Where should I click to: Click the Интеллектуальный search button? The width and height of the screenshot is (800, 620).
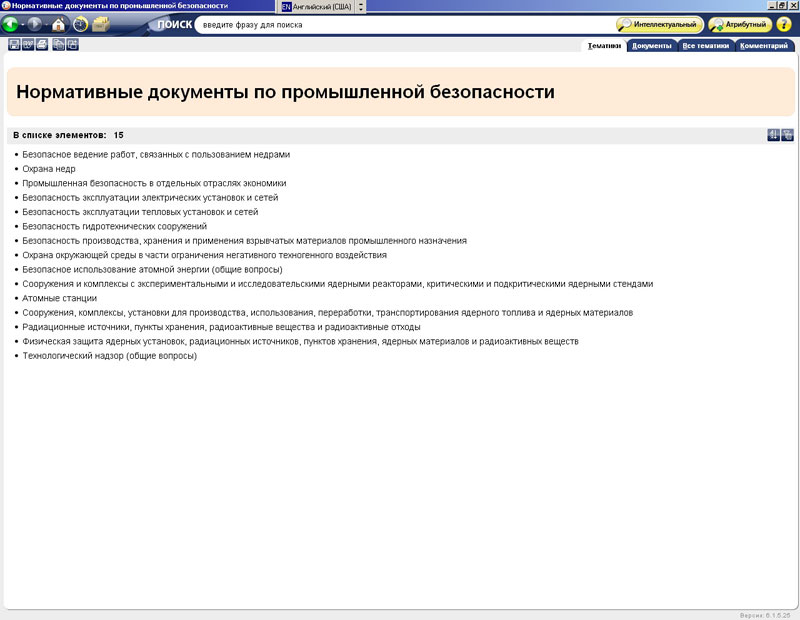pos(660,24)
